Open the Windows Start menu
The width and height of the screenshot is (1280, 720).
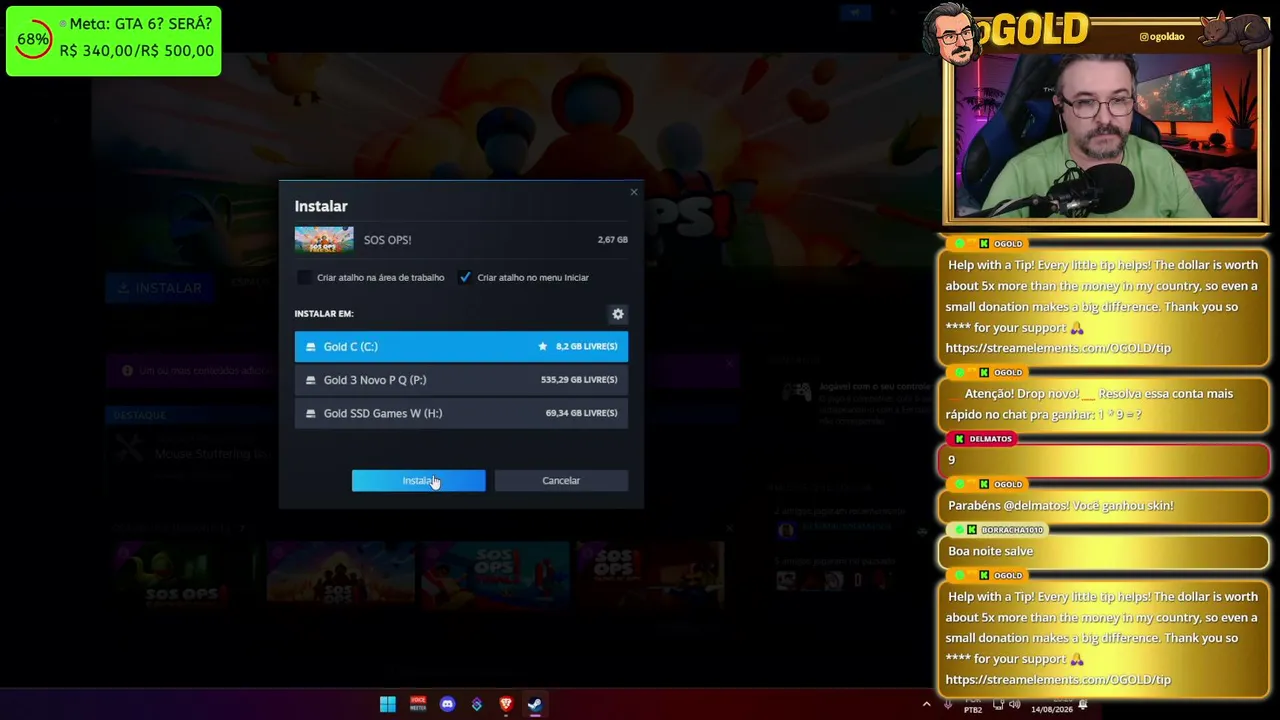point(388,704)
